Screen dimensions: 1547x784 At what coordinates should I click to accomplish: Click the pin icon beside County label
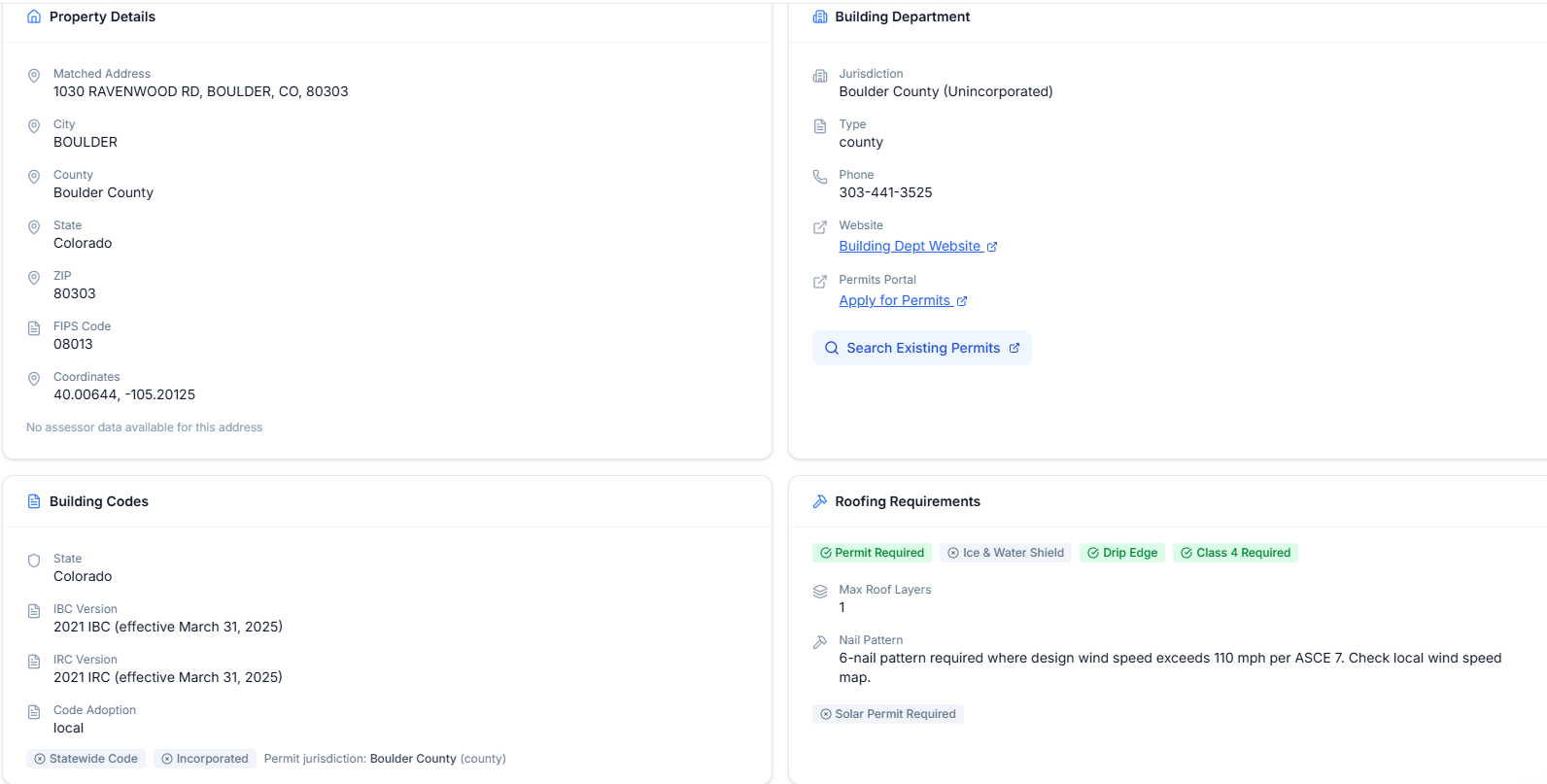click(34, 177)
